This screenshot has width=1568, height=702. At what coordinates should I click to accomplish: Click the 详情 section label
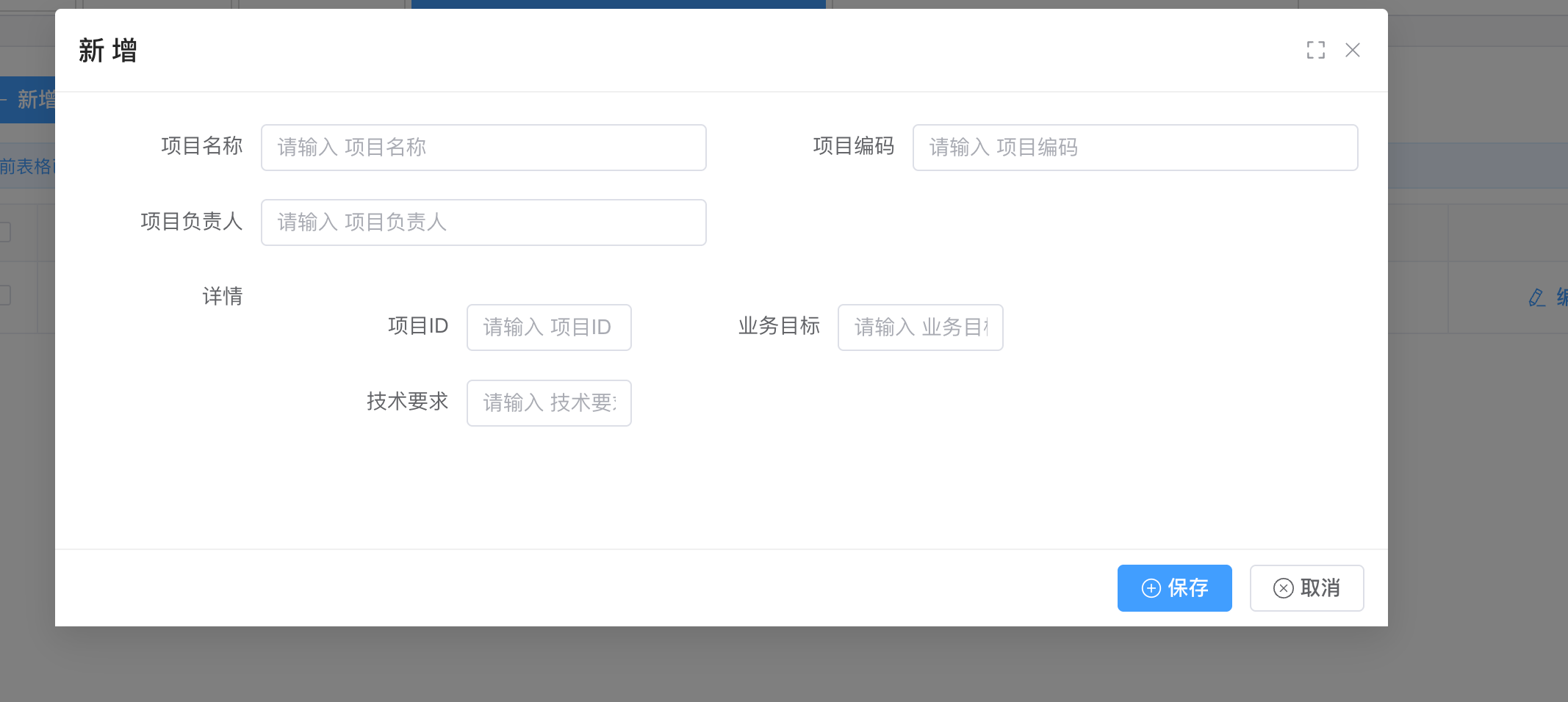pyautogui.click(x=222, y=296)
